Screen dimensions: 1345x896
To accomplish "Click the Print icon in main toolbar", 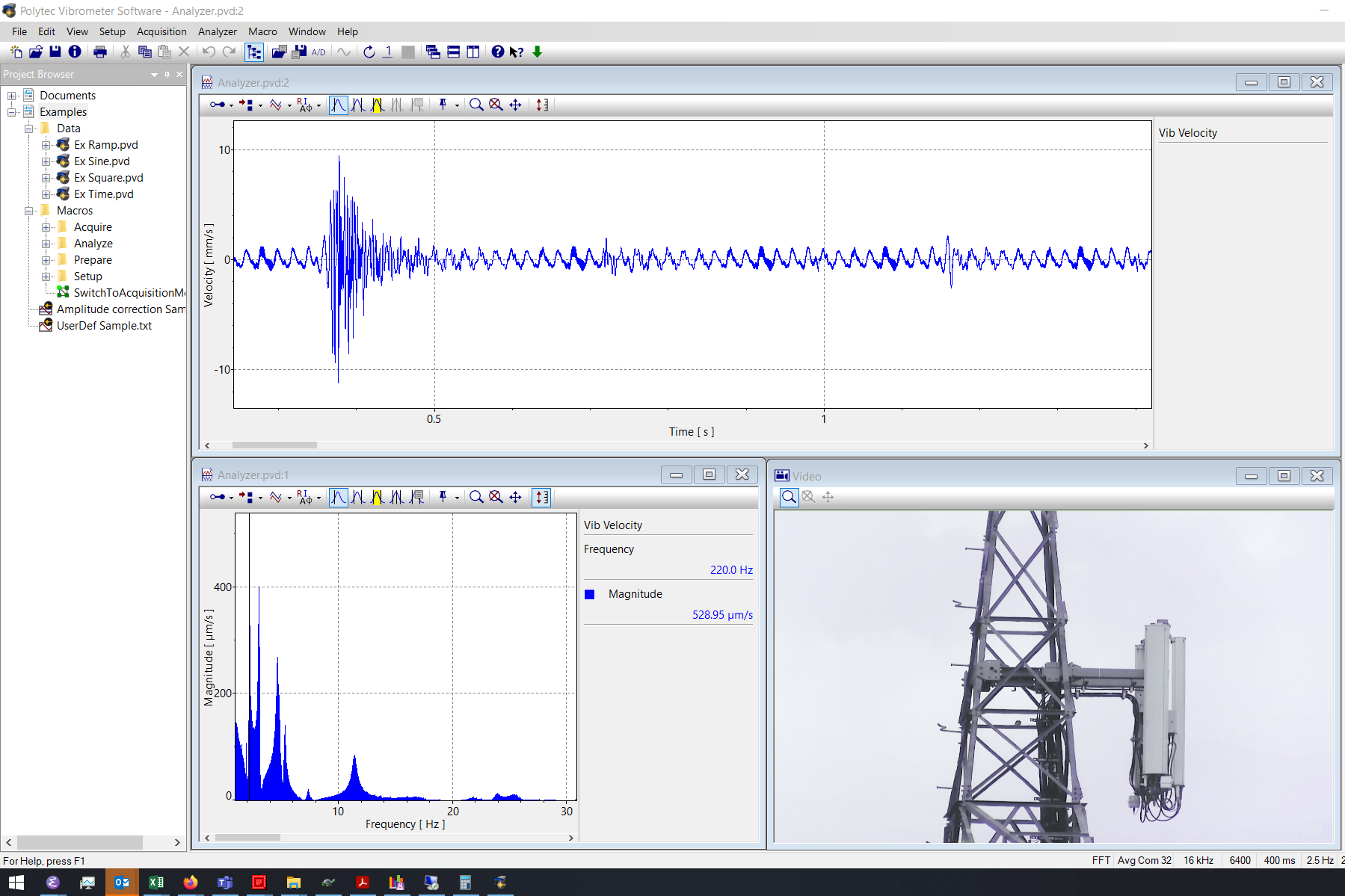I will click(x=100, y=52).
